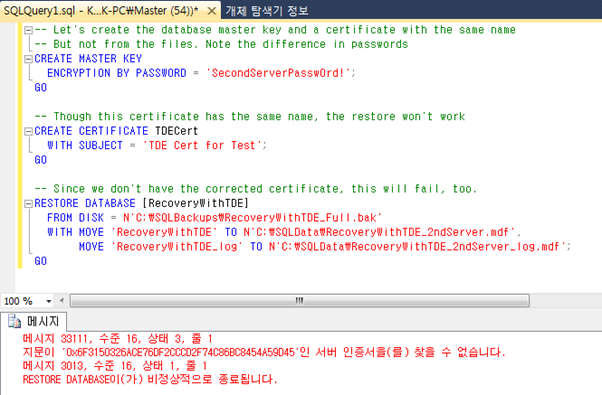
Task: Open the 100 % zoom dropdown
Action: pos(48,301)
